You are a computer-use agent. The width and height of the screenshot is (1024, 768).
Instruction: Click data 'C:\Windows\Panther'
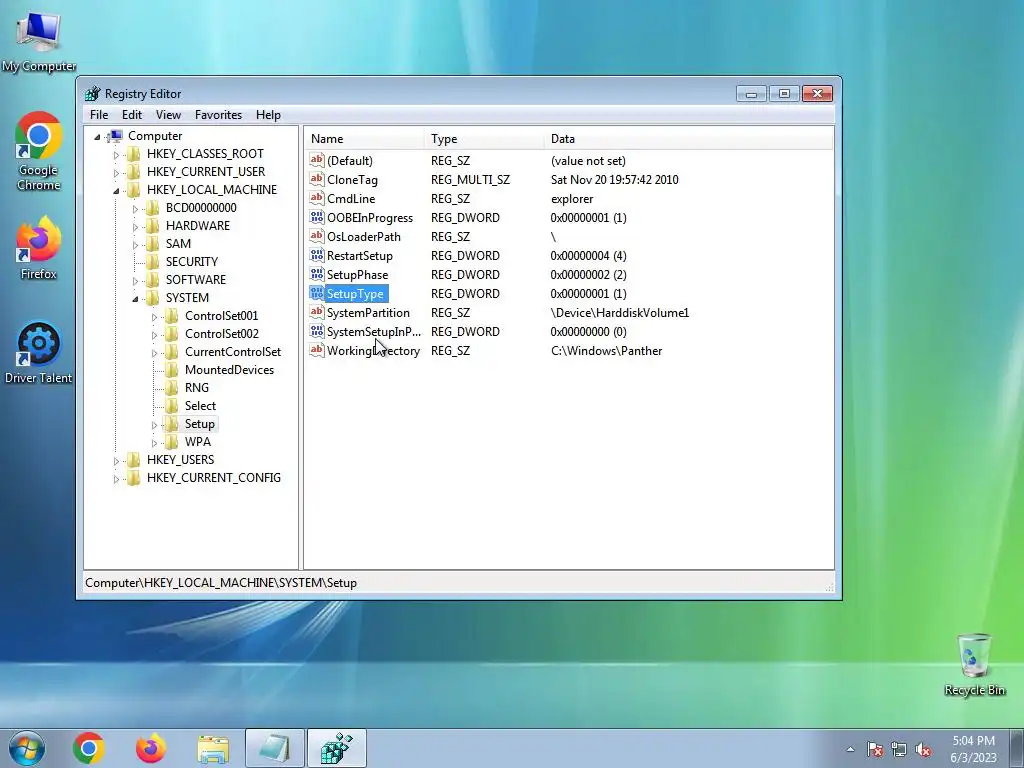click(x=607, y=351)
